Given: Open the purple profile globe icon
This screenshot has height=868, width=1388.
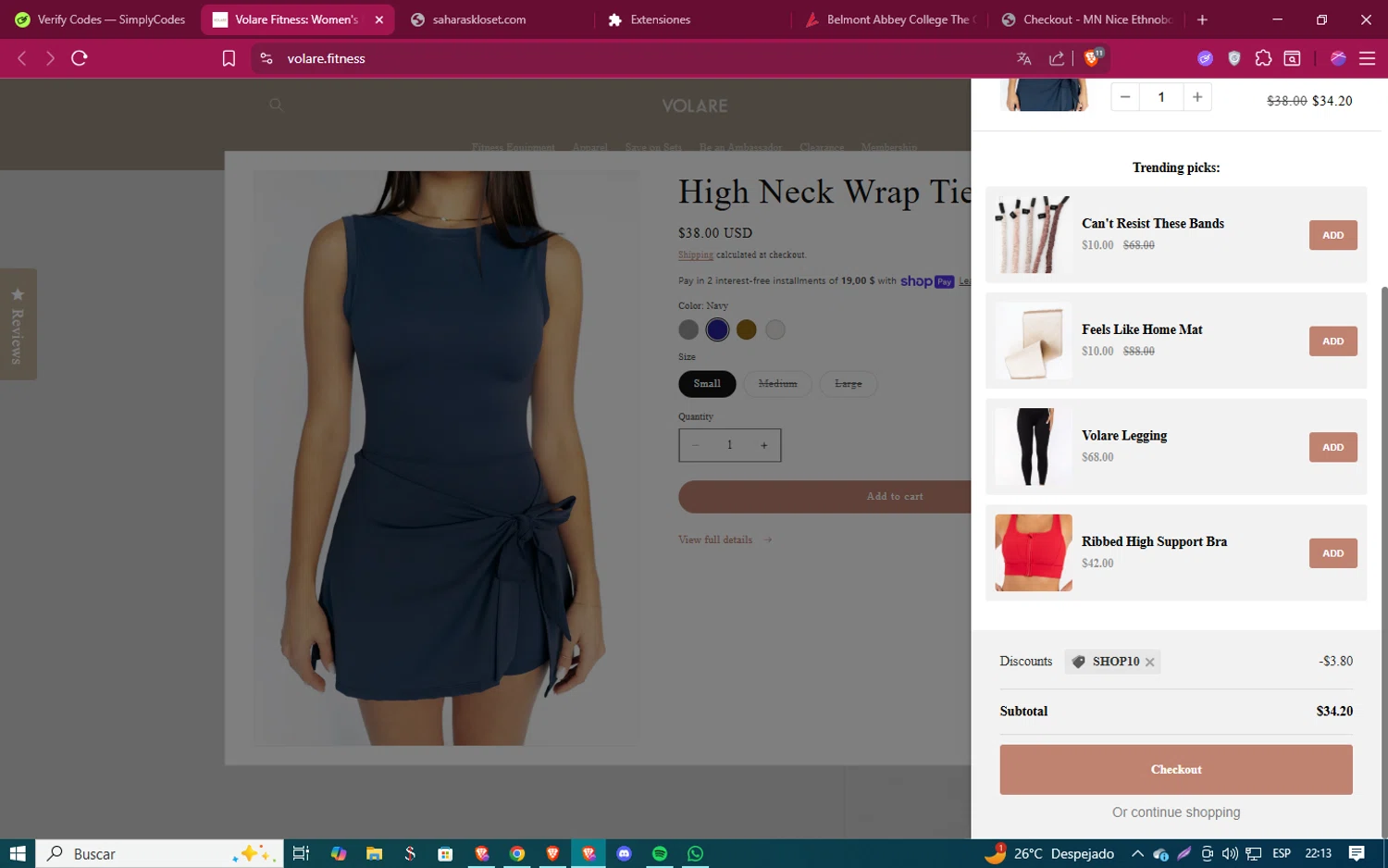Looking at the screenshot, I should tap(1338, 58).
